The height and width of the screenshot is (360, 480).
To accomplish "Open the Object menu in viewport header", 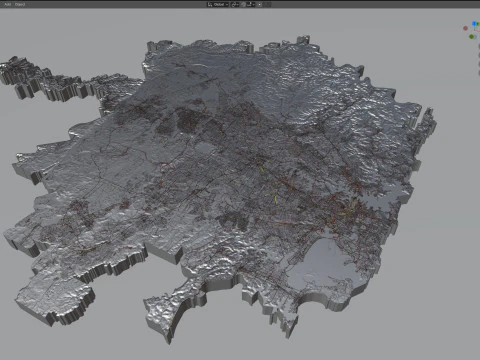I will click(x=20, y=4).
